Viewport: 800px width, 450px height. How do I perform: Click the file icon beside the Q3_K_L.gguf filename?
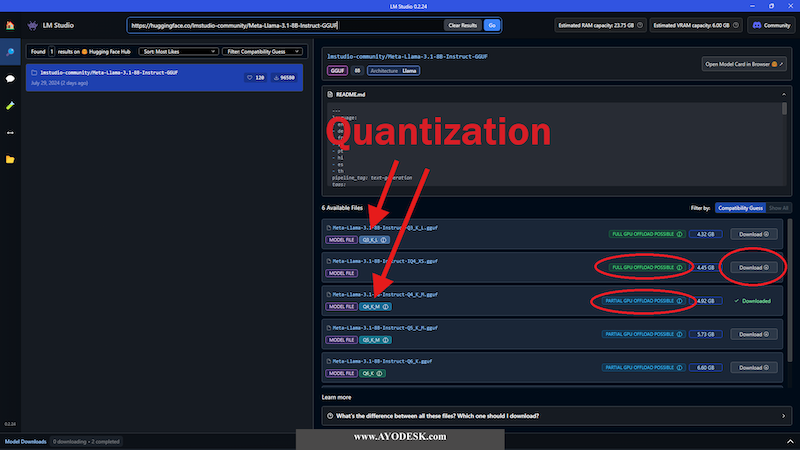tap(329, 228)
